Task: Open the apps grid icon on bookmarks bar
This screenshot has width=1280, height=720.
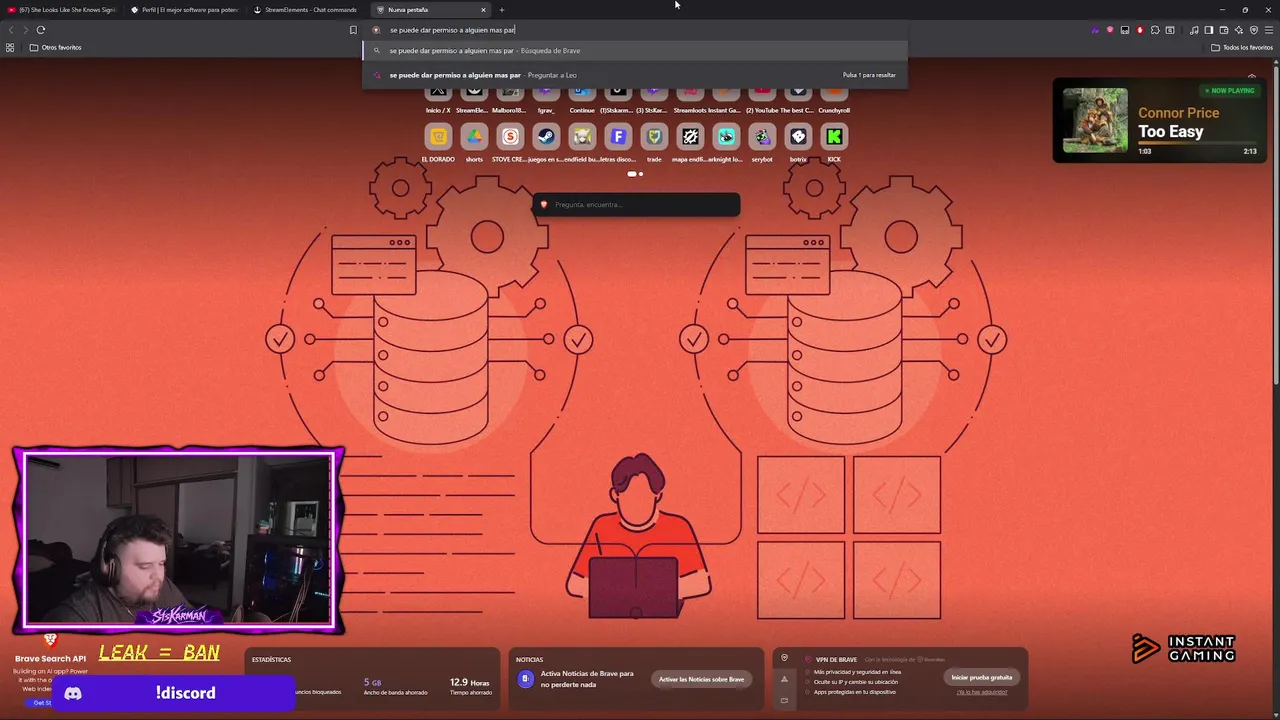Action: 10,47
